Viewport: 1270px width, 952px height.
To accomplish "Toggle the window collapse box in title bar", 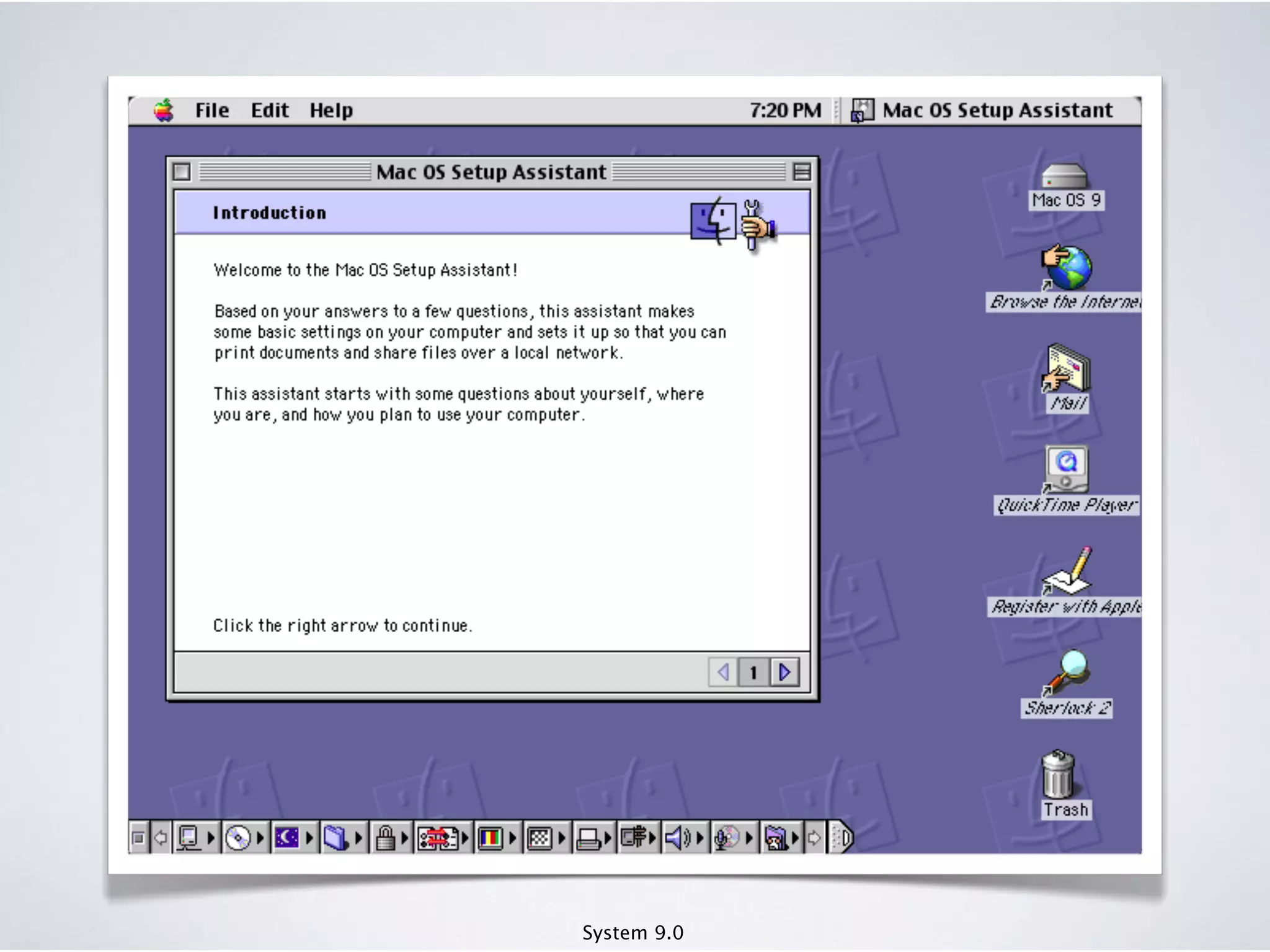I will pyautogui.click(x=801, y=172).
